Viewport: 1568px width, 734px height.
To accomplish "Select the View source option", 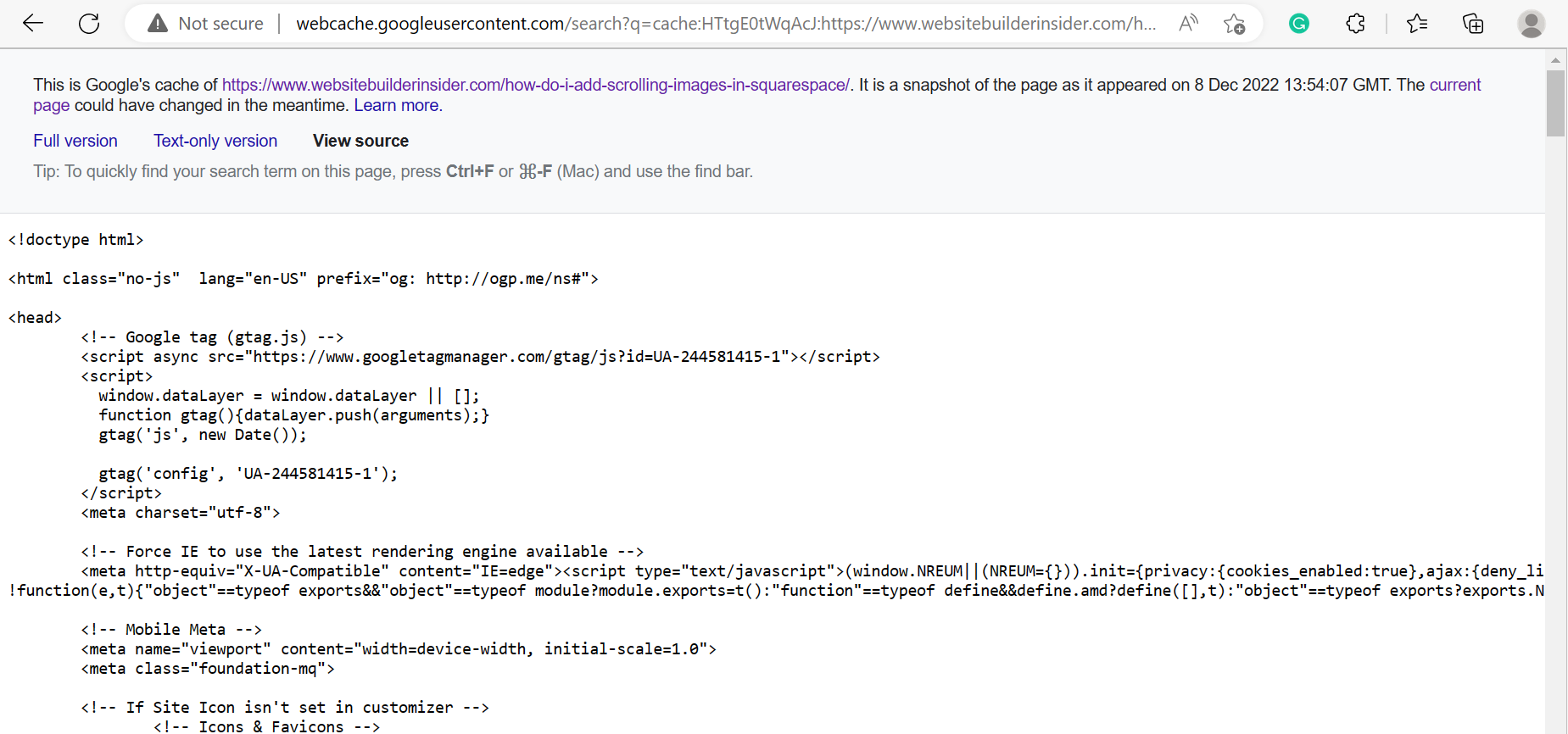I will (360, 141).
